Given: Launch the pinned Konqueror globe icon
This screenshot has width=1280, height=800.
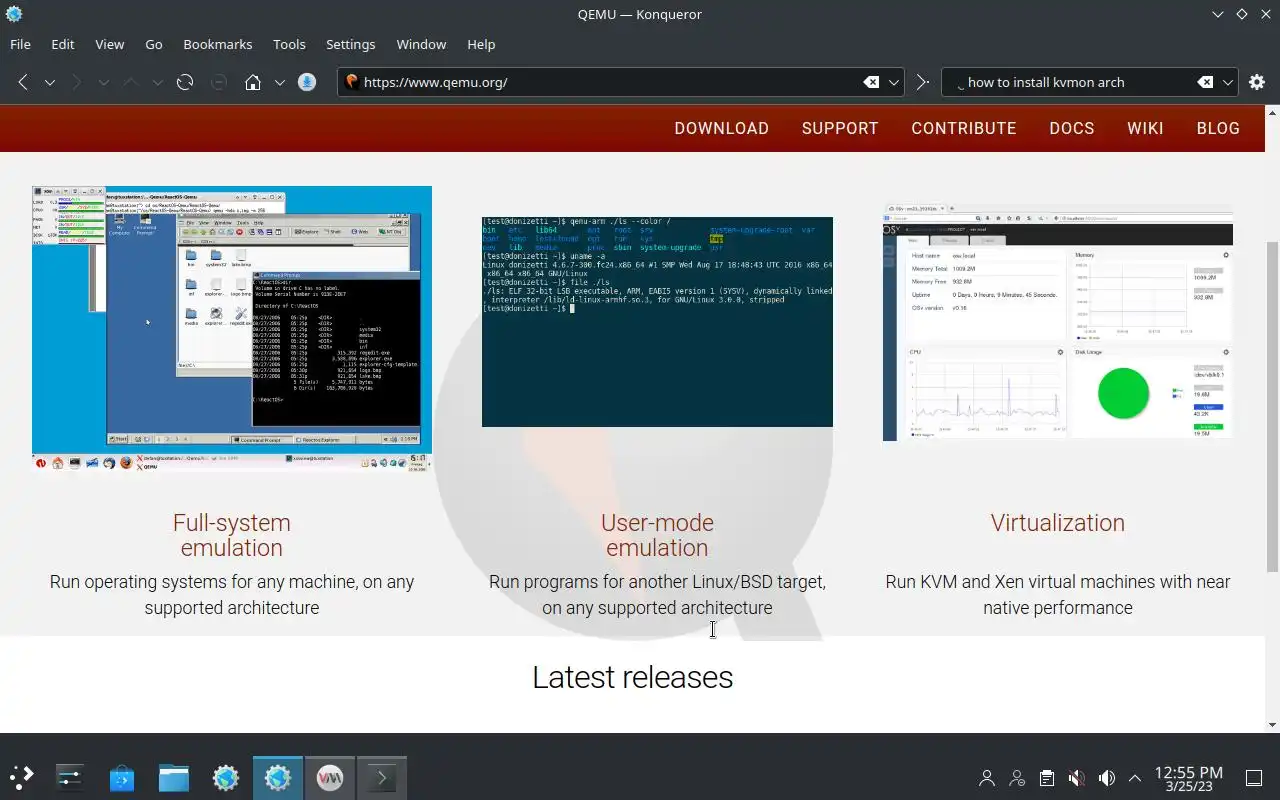Looking at the screenshot, I should [x=226, y=777].
